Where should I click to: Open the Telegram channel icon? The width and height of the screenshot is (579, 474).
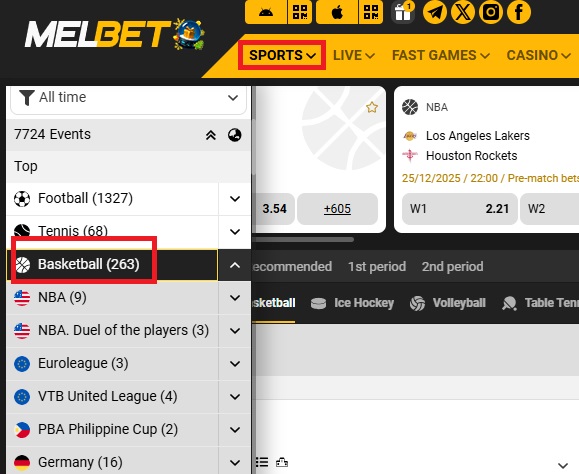(x=435, y=12)
